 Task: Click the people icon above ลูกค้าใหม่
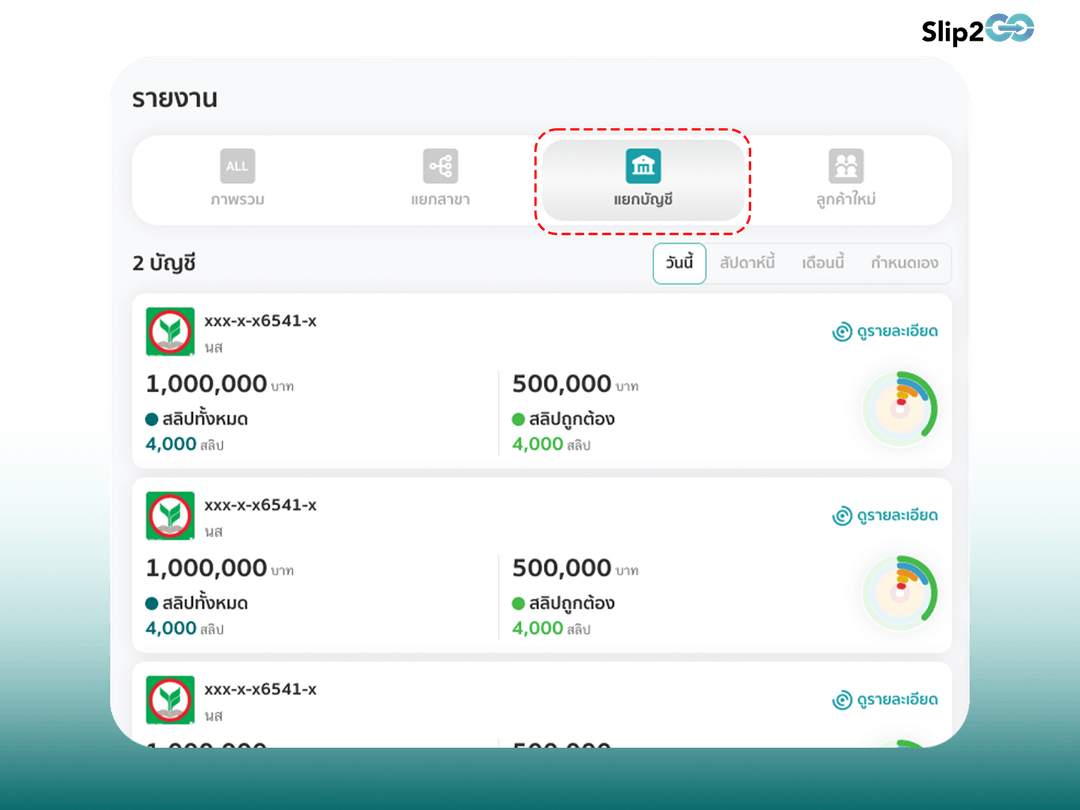tap(846, 166)
